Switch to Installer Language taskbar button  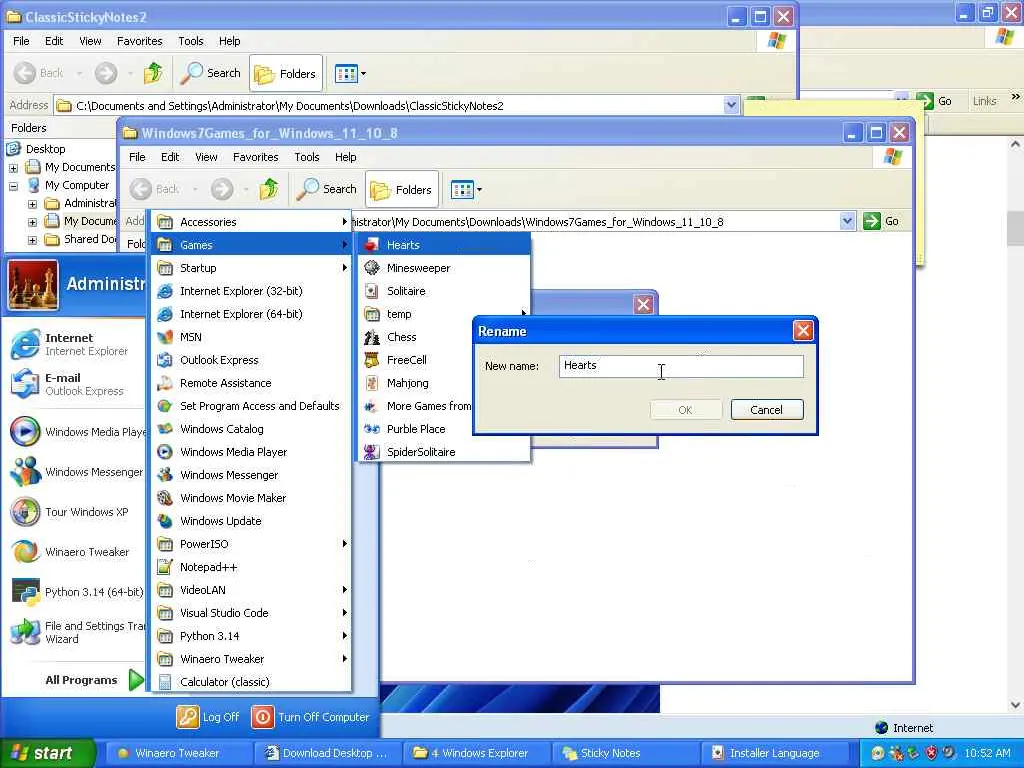point(777,753)
